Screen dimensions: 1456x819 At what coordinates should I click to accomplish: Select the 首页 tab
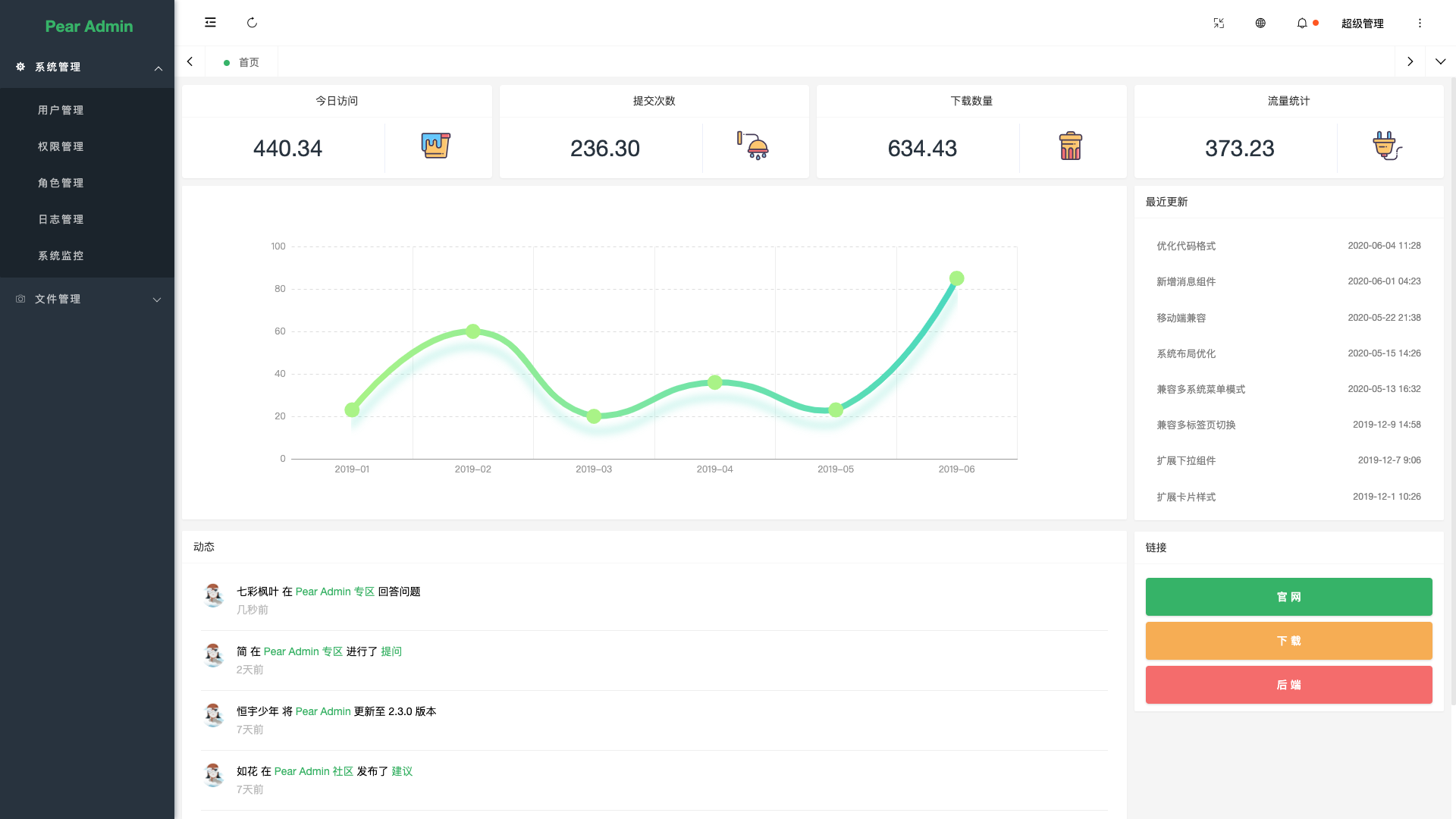242,62
